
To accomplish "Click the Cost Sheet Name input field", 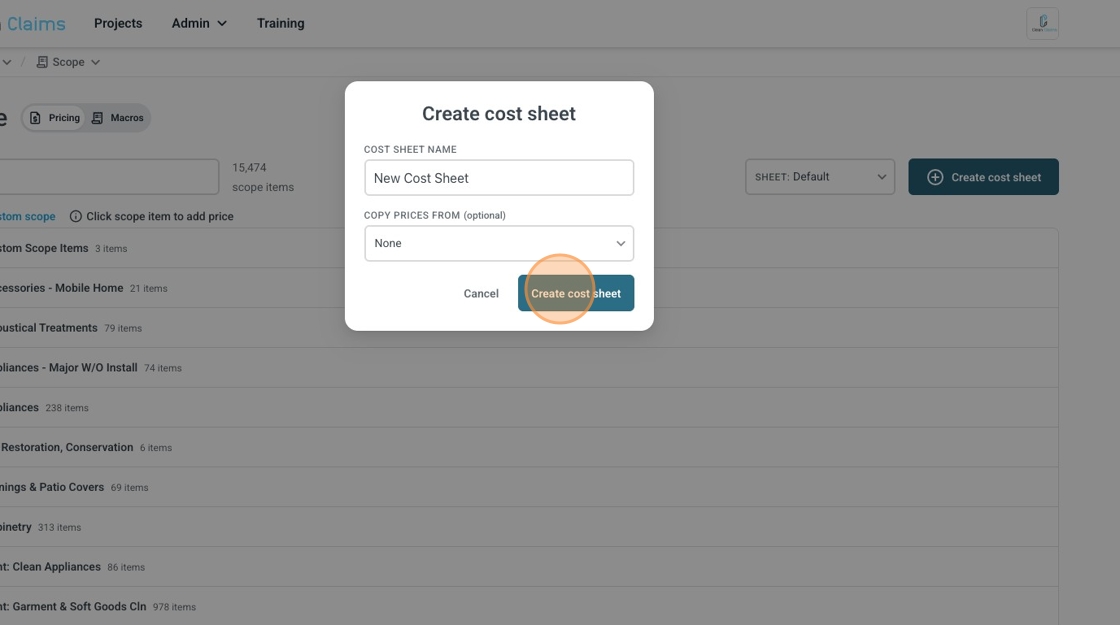I will (498, 178).
